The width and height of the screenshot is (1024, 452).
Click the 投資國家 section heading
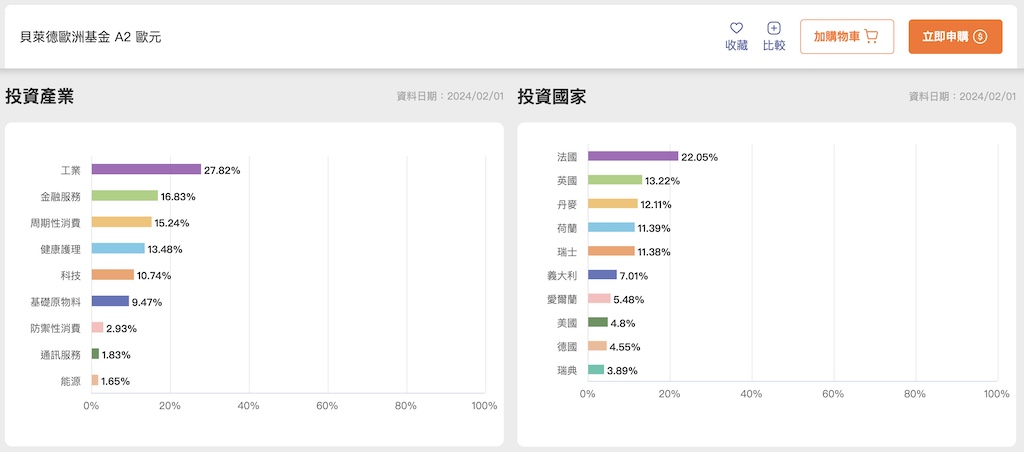point(551,97)
